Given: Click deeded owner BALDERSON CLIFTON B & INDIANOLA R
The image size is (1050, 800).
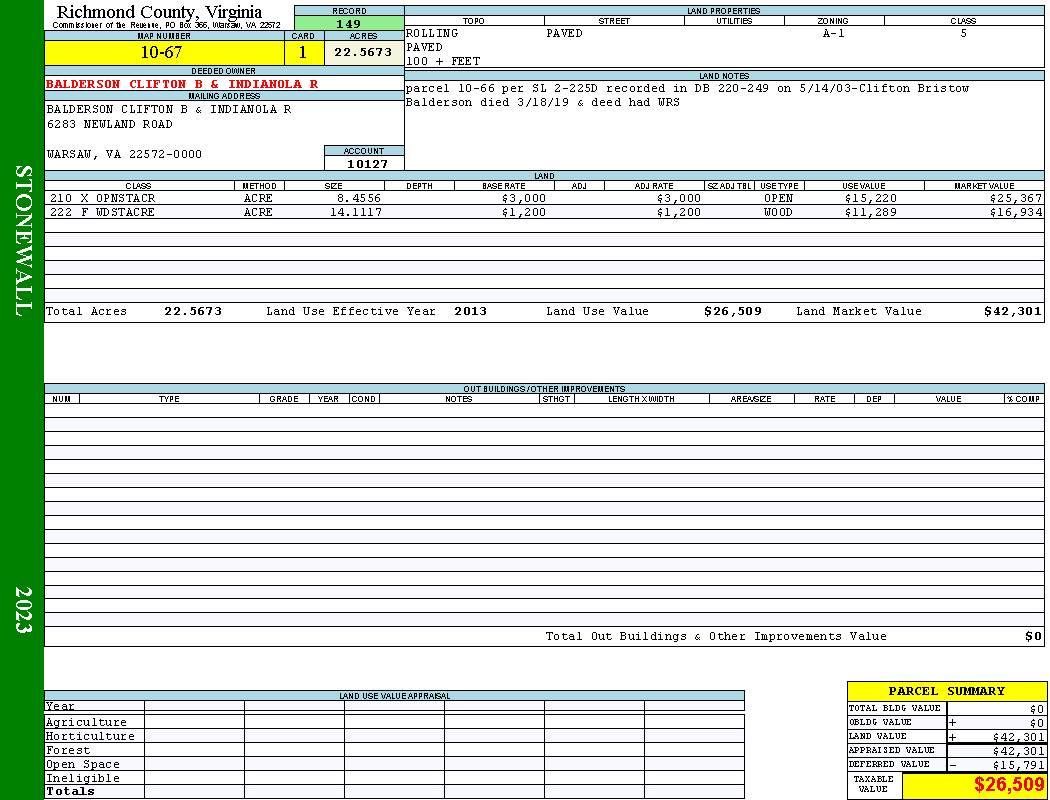Looking at the screenshot, I should pos(182,84).
